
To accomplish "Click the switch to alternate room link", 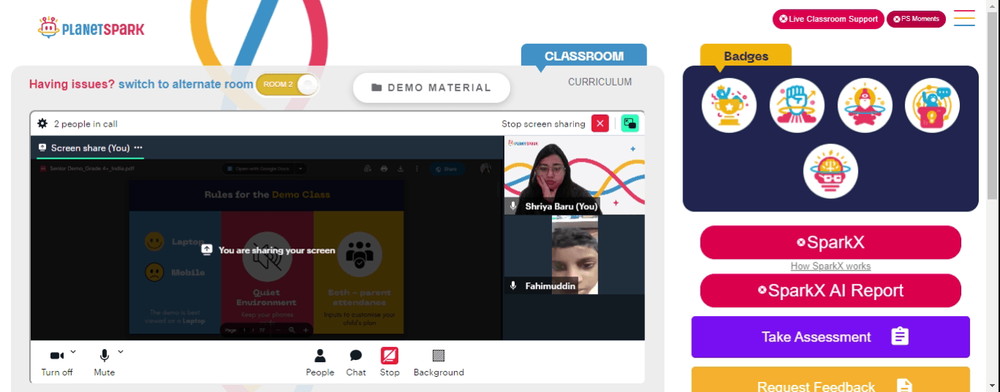I will click(x=186, y=84).
